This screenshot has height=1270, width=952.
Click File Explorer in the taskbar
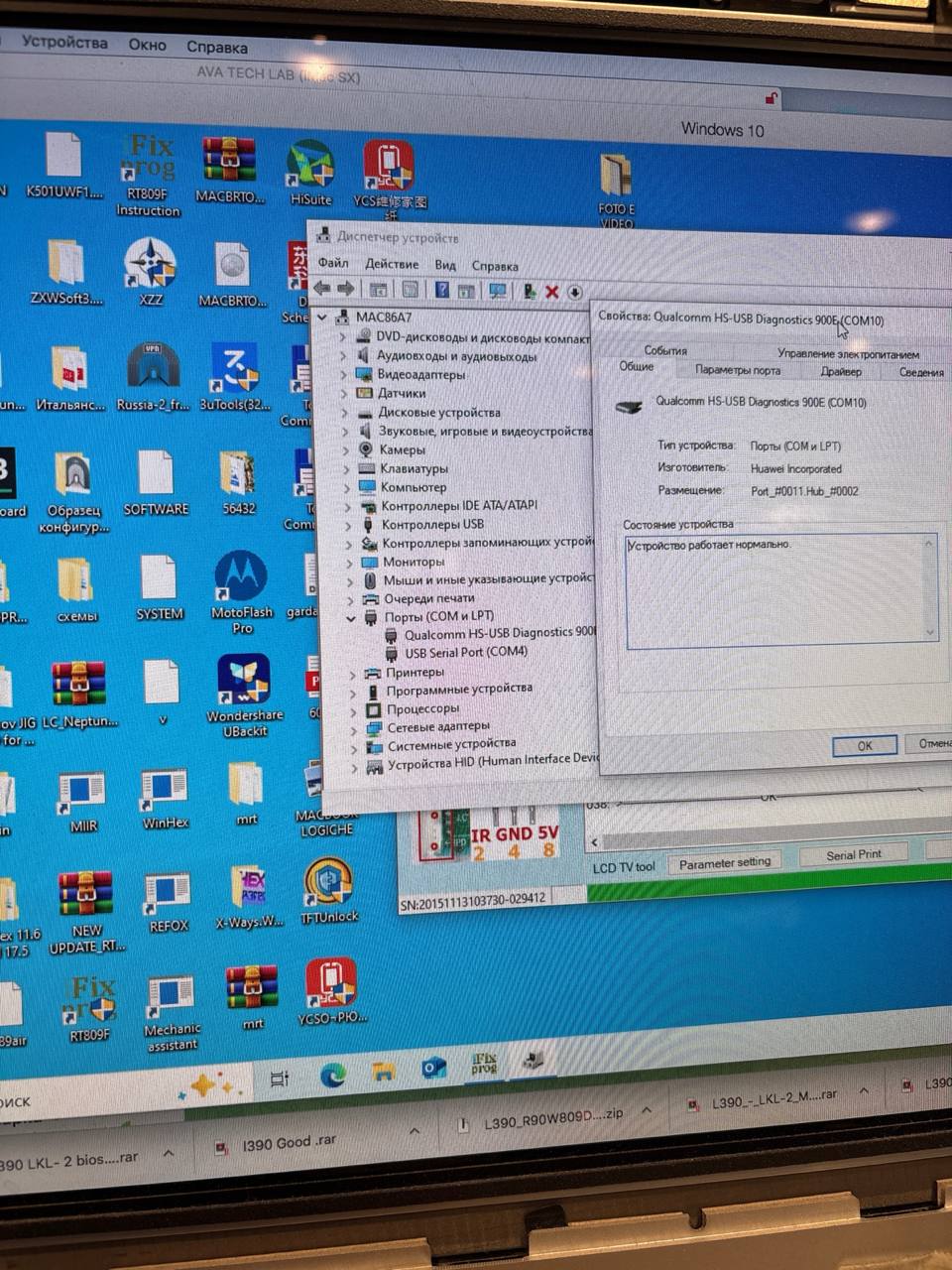(384, 1072)
